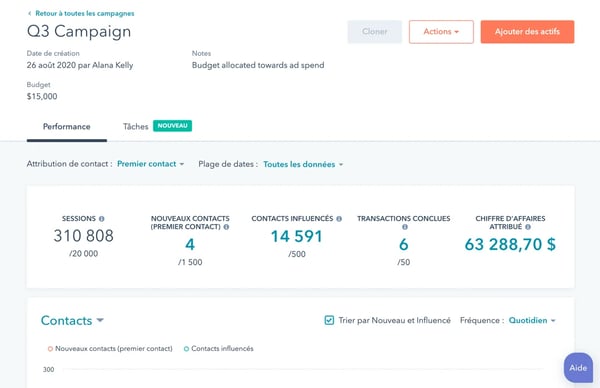This screenshot has height=388, width=600.
Task: Click info icon beside CHIFFRE D'AFFAIRES ATTRIBUÉ
Action: pos(528,227)
